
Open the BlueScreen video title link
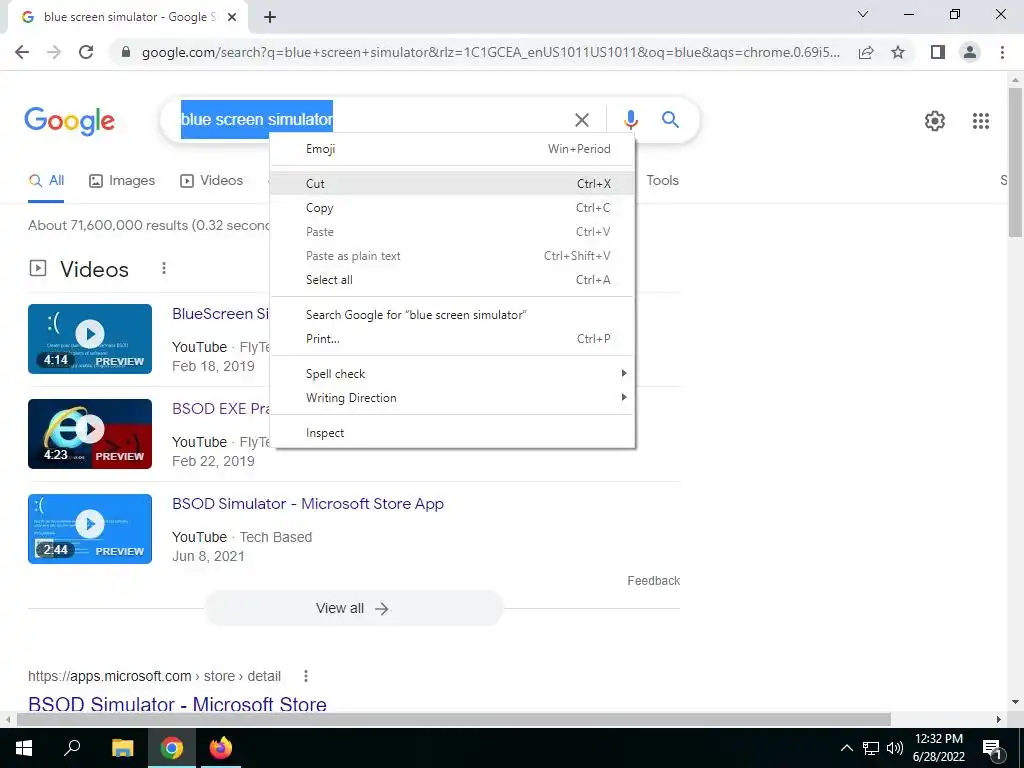(x=221, y=313)
